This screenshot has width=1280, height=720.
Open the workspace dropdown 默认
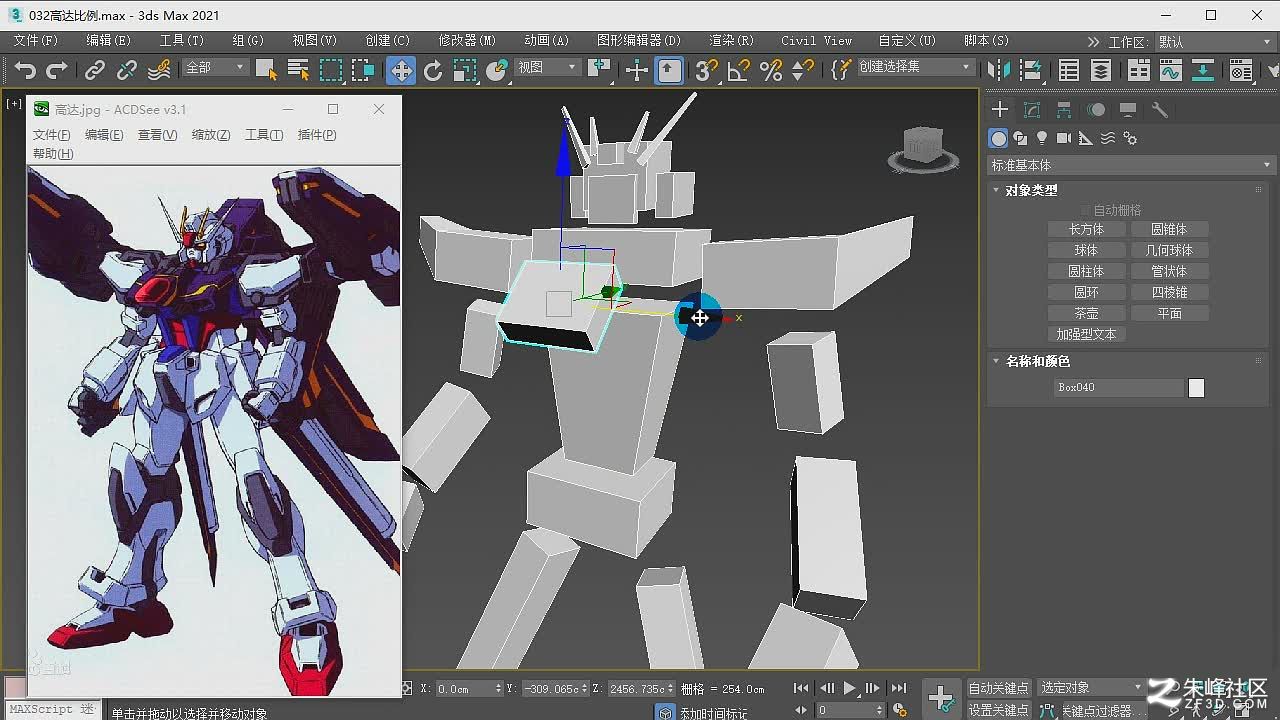click(x=1214, y=42)
